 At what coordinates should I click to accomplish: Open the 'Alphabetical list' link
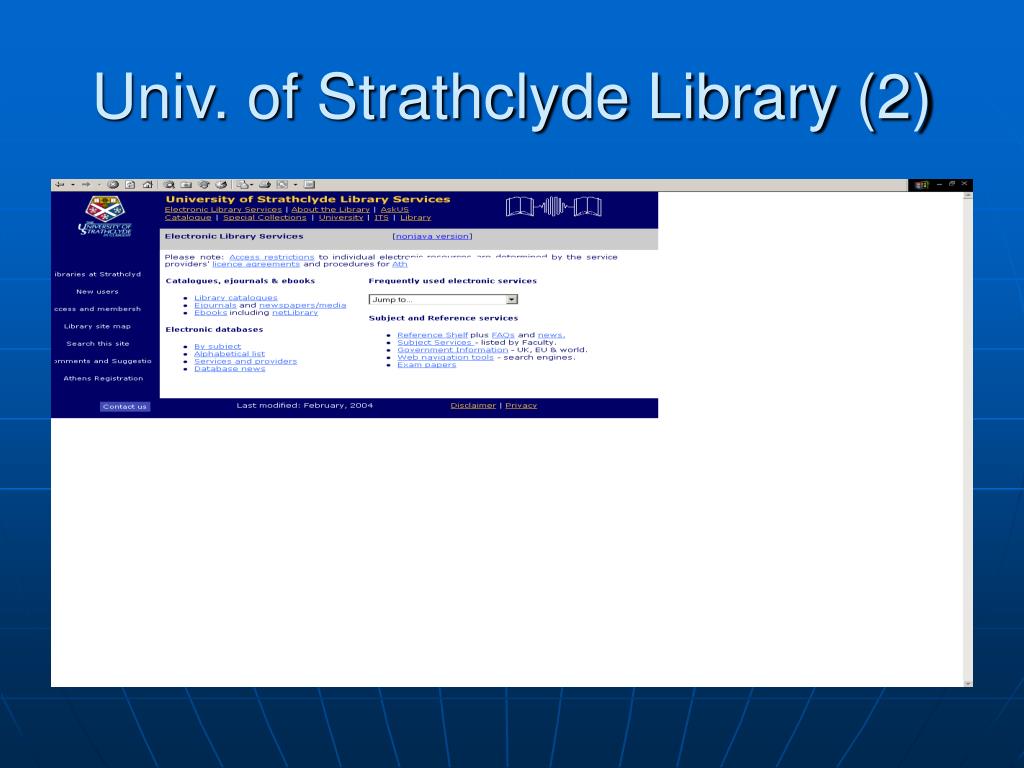click(229, 354)
